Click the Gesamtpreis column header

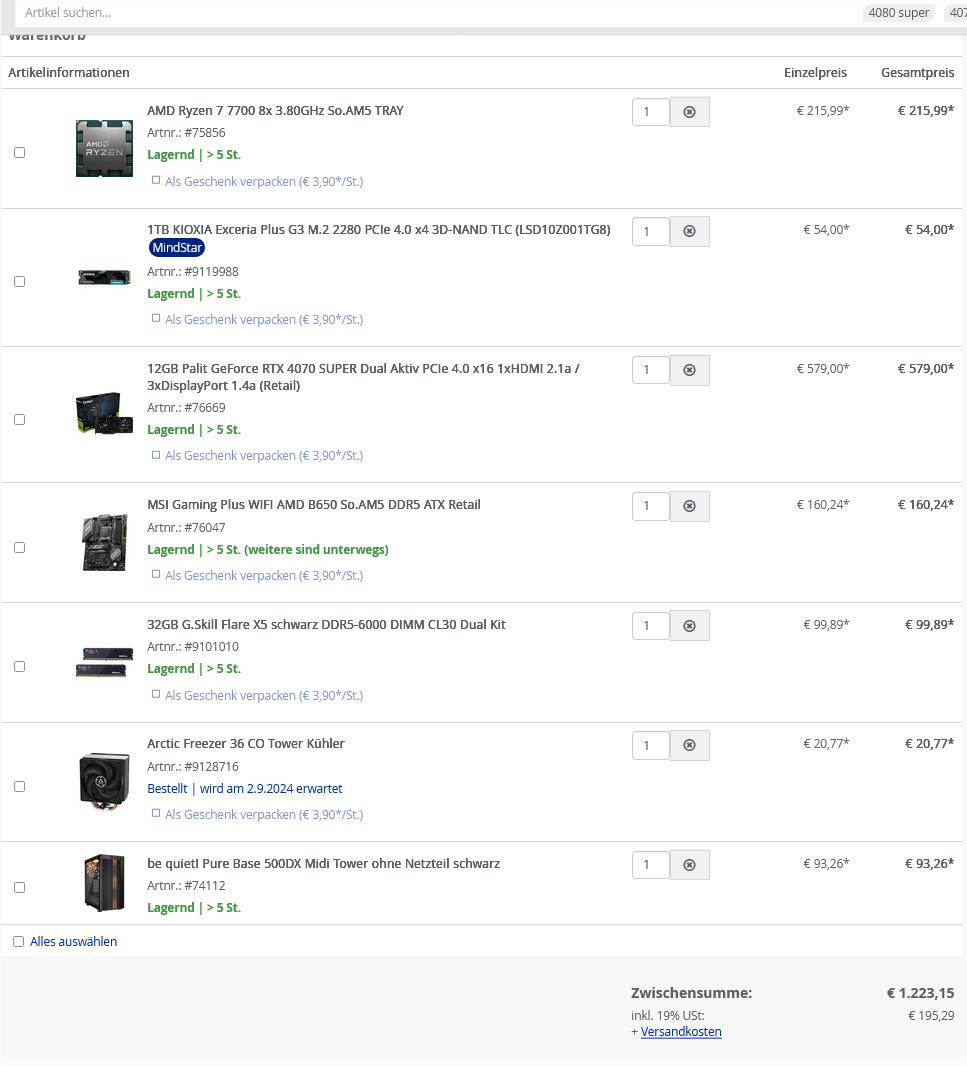pos(917,73)
